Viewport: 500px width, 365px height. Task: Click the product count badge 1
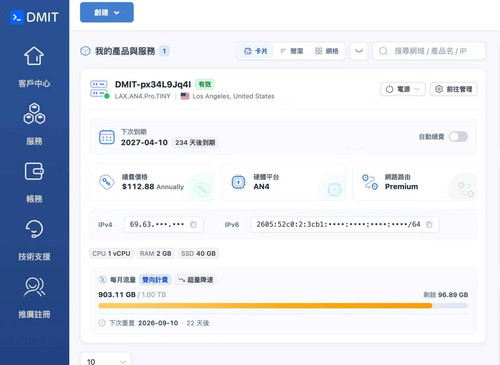tap(164, 51)
